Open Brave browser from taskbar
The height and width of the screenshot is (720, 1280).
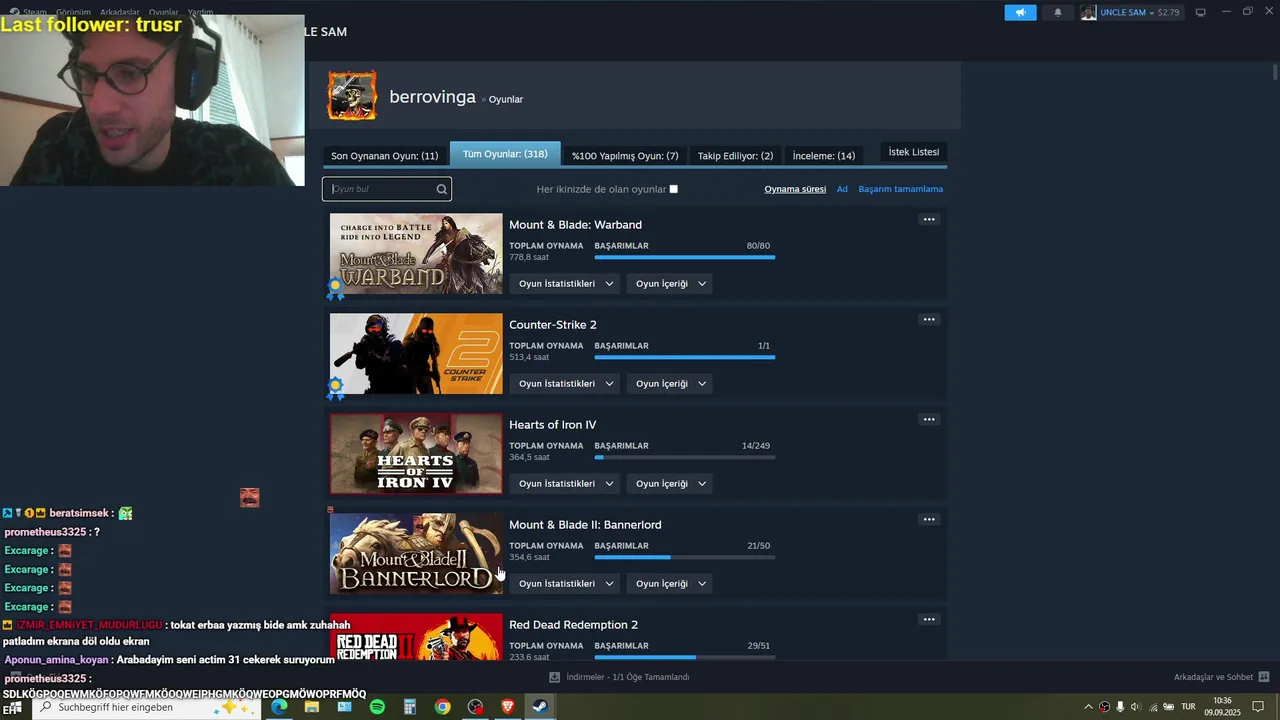(507, 707)
